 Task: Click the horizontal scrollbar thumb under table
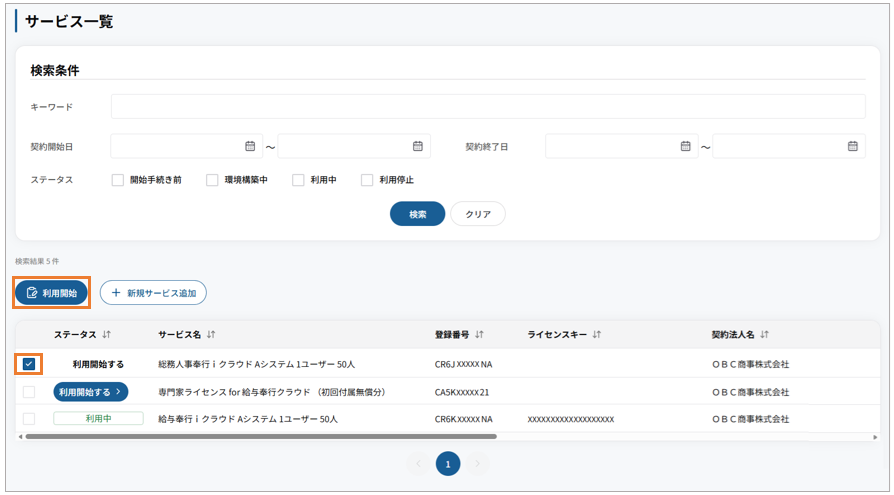click(261, 437)
